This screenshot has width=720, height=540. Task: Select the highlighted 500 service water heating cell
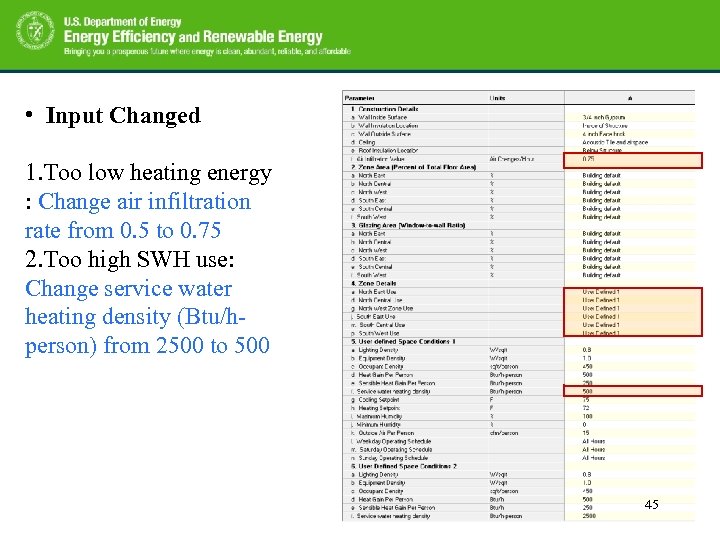[x=633, y=391]
